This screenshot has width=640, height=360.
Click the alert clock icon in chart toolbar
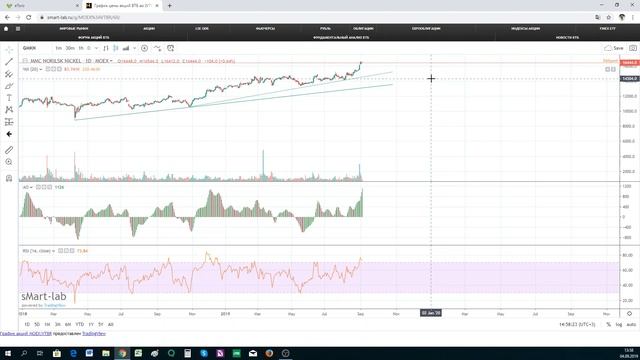point(171,48)
